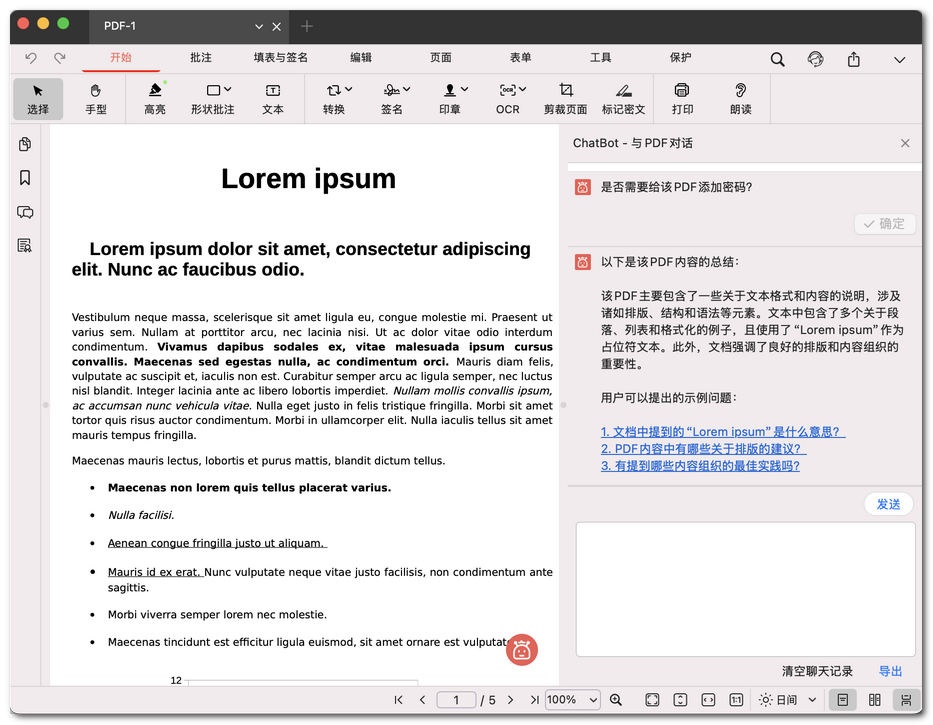This screenshot has width=933, height=725.
Task: Open the page thumbnails sidebar panel
Action: point(24,144)
